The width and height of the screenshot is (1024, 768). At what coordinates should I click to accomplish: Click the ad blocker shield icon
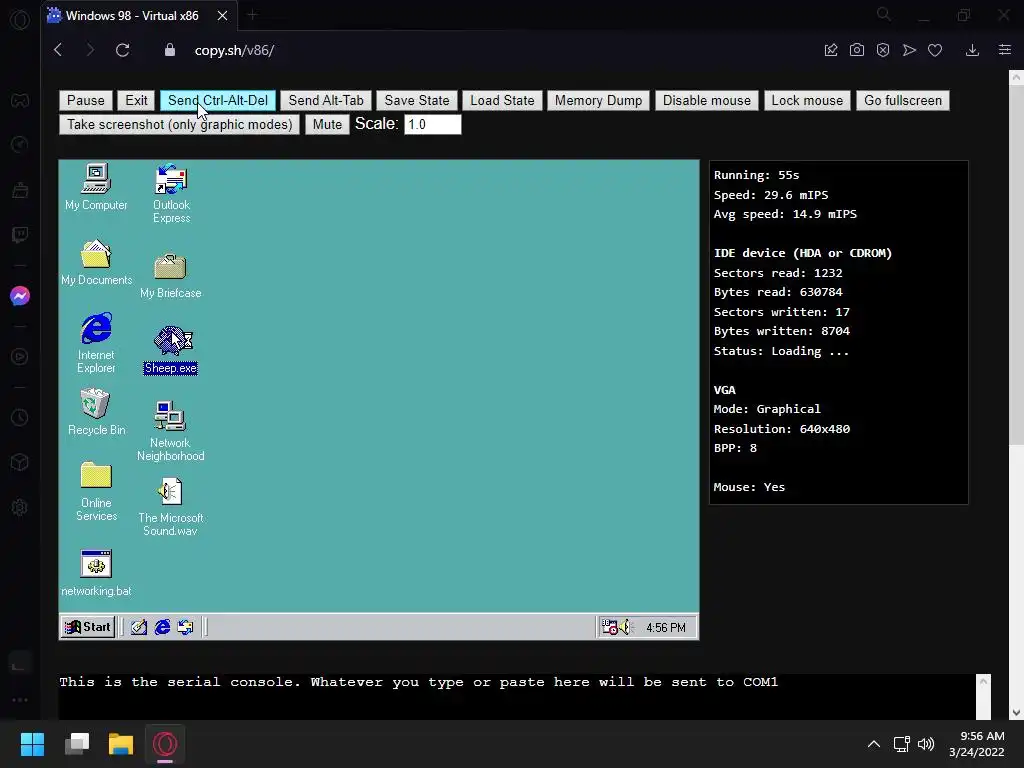(x=883, y=50)
